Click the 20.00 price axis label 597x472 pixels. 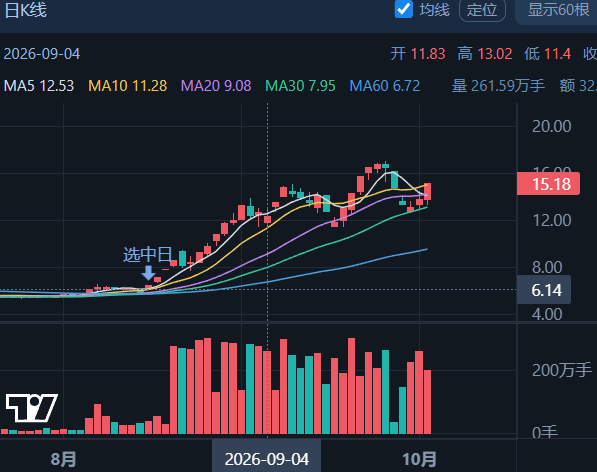[x=551, y=126]
